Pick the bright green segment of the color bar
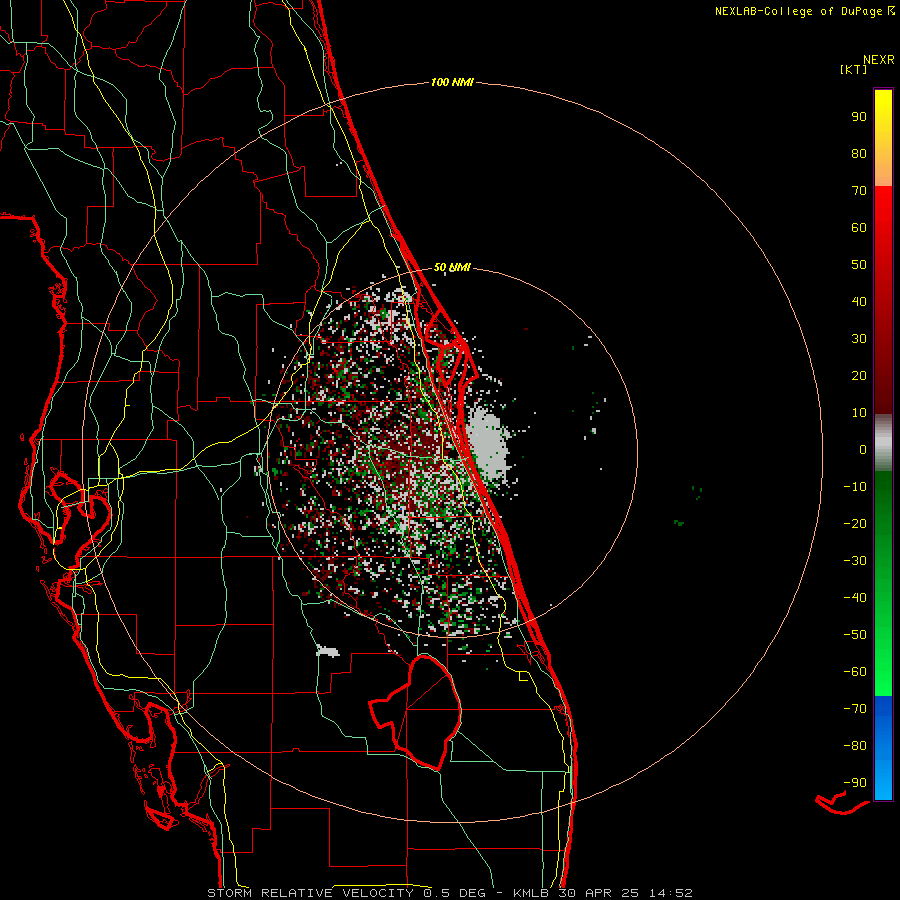This screenshot has width=900, height=900. tap(883, 660)
